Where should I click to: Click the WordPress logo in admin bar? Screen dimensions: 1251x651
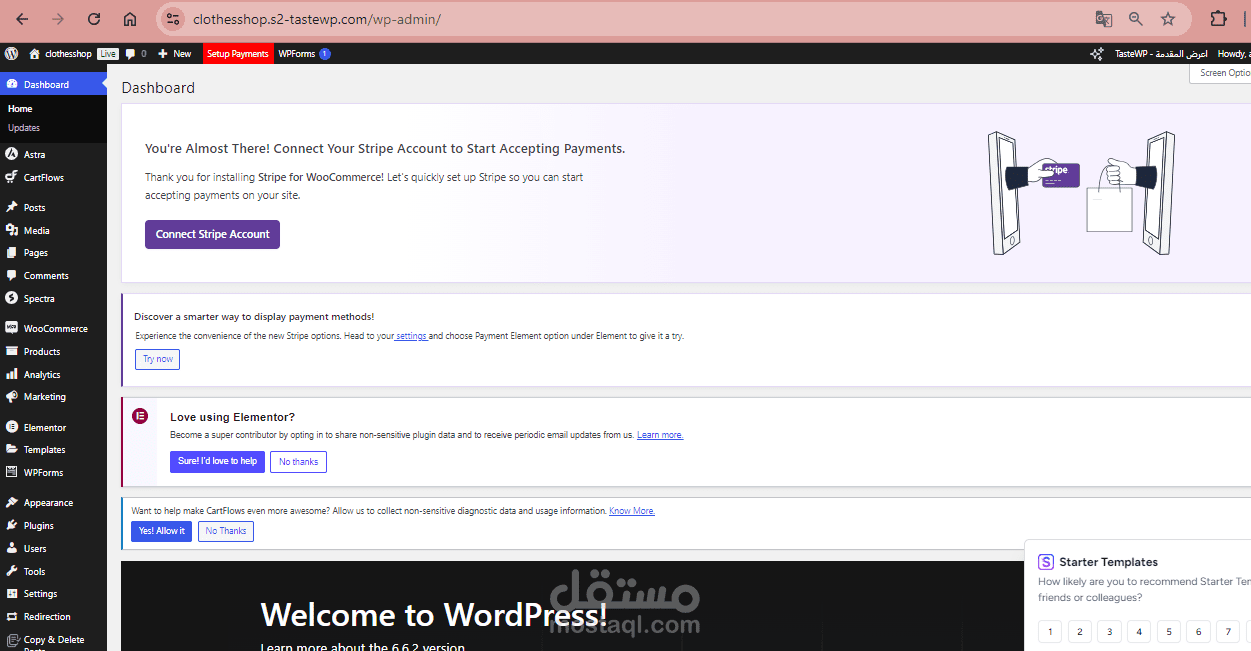click(11, 53)
